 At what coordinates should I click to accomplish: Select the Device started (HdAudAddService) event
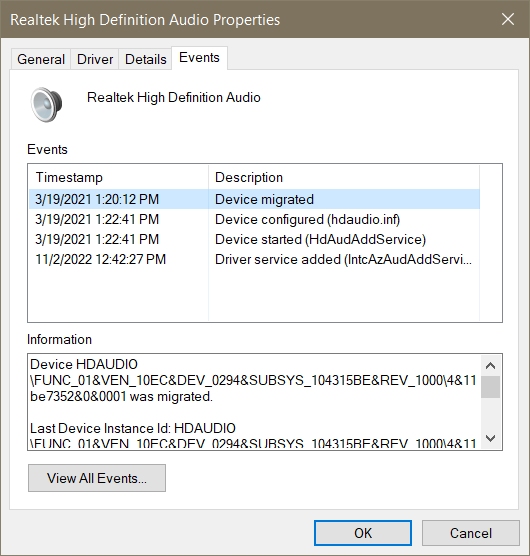point(254,239)
